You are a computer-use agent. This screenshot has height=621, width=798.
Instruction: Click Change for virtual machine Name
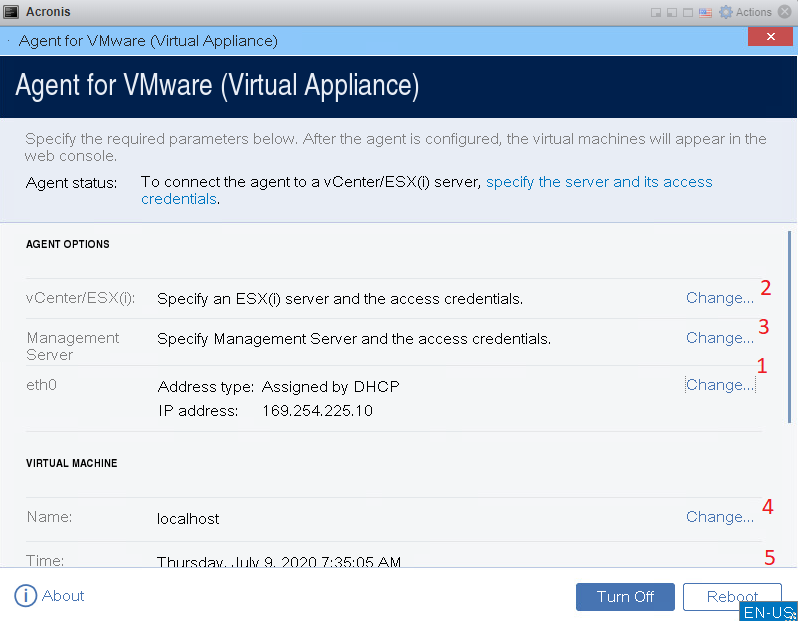coord(720,517)
